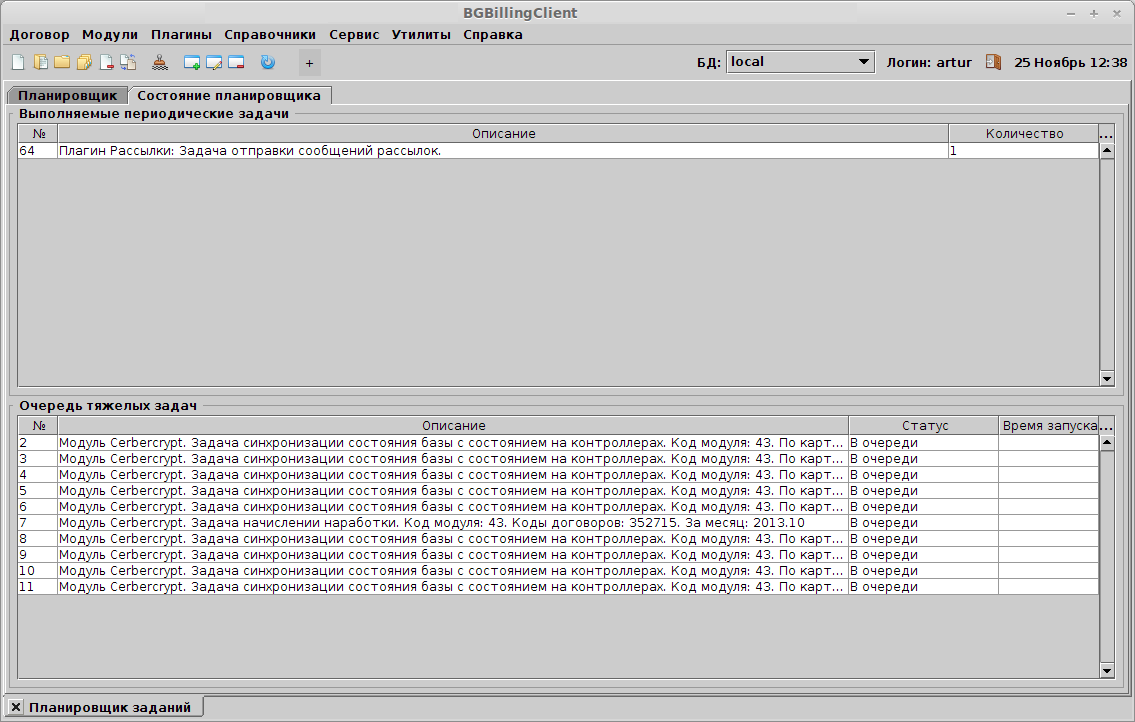Click the + button on the toolbar

(x=308, y=62)
